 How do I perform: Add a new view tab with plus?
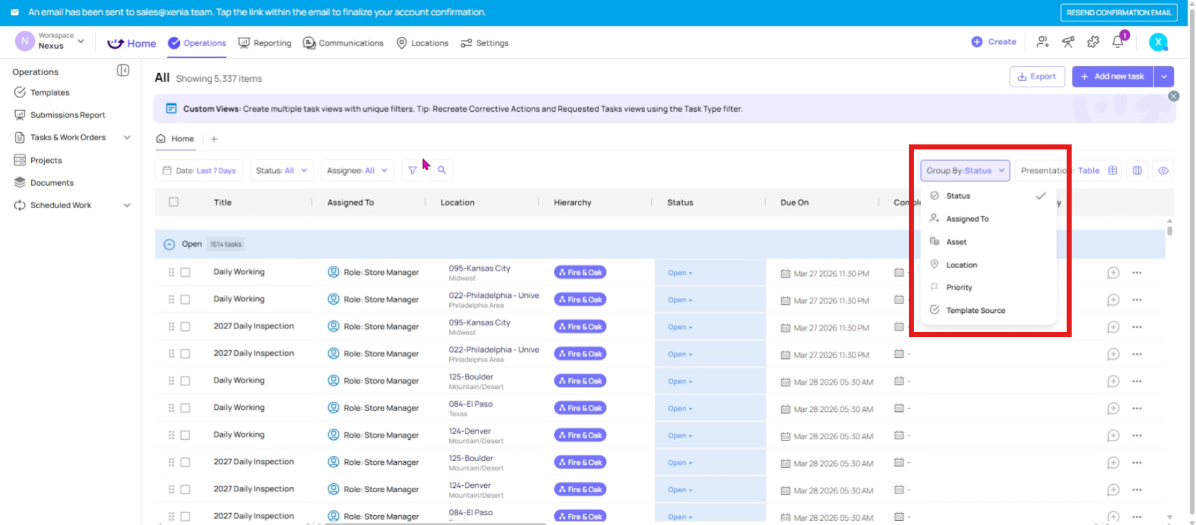pos(214,139)
